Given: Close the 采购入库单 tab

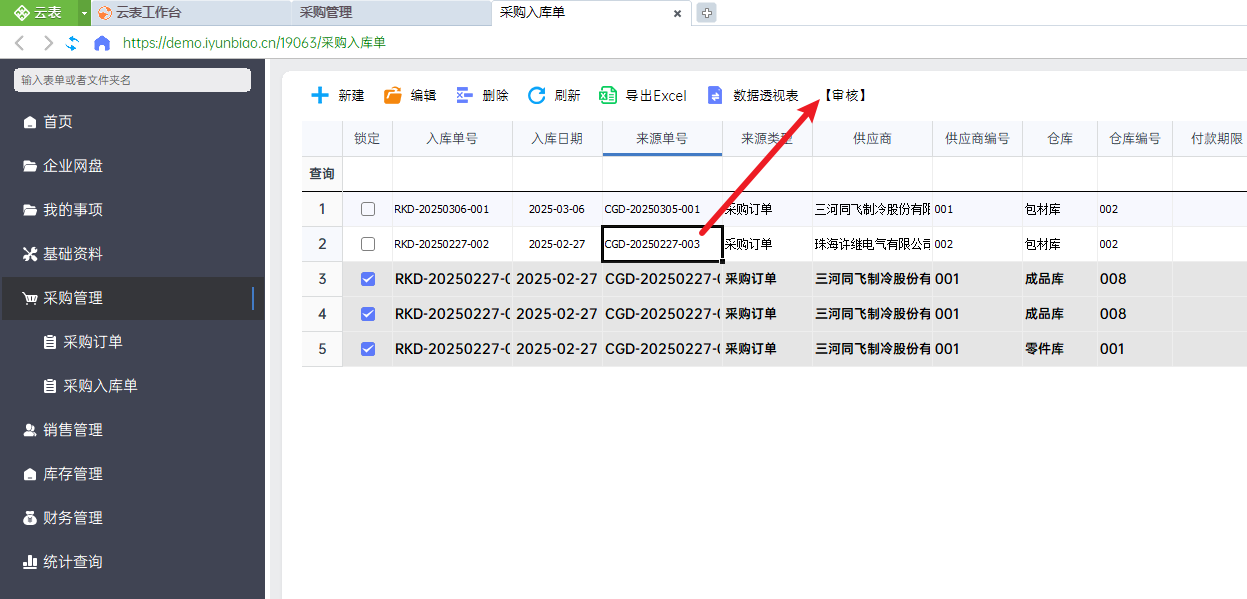Looking at the screenshot, I should pyautogui.click(x=677, y=14).
